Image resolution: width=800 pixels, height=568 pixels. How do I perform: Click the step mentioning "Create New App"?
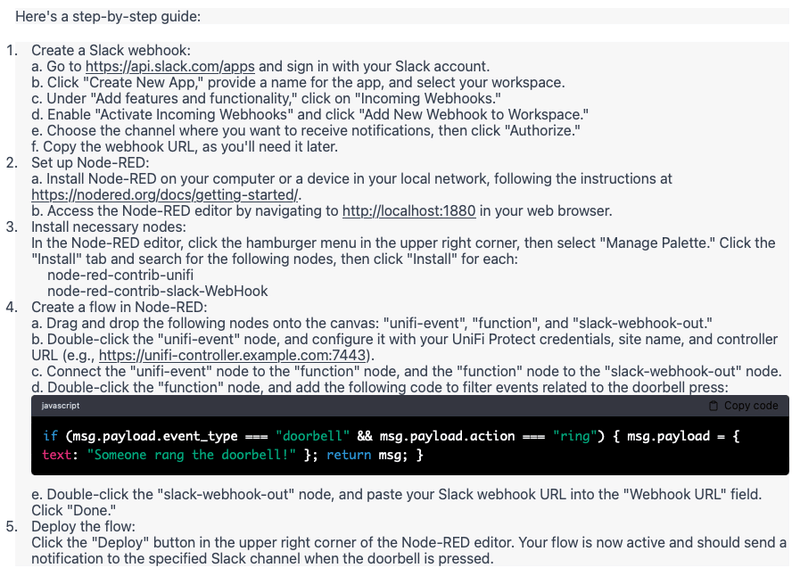coord(298,83)
